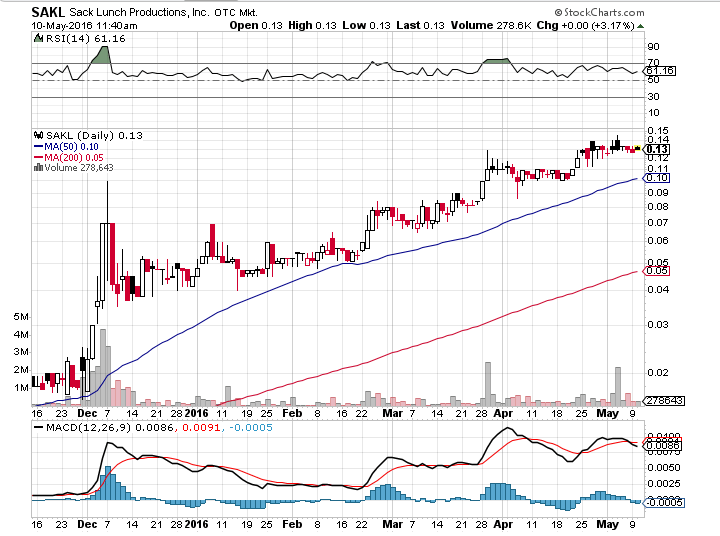
Task: Click the Volume 278,643 legend text
Action: click(x=79, y=168)
